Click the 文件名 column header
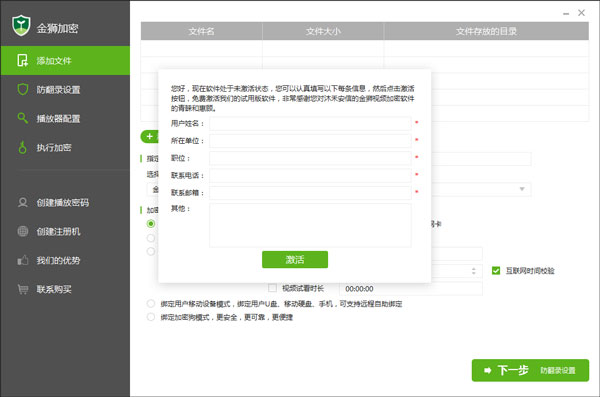600x397 pixels. point(201,31)
